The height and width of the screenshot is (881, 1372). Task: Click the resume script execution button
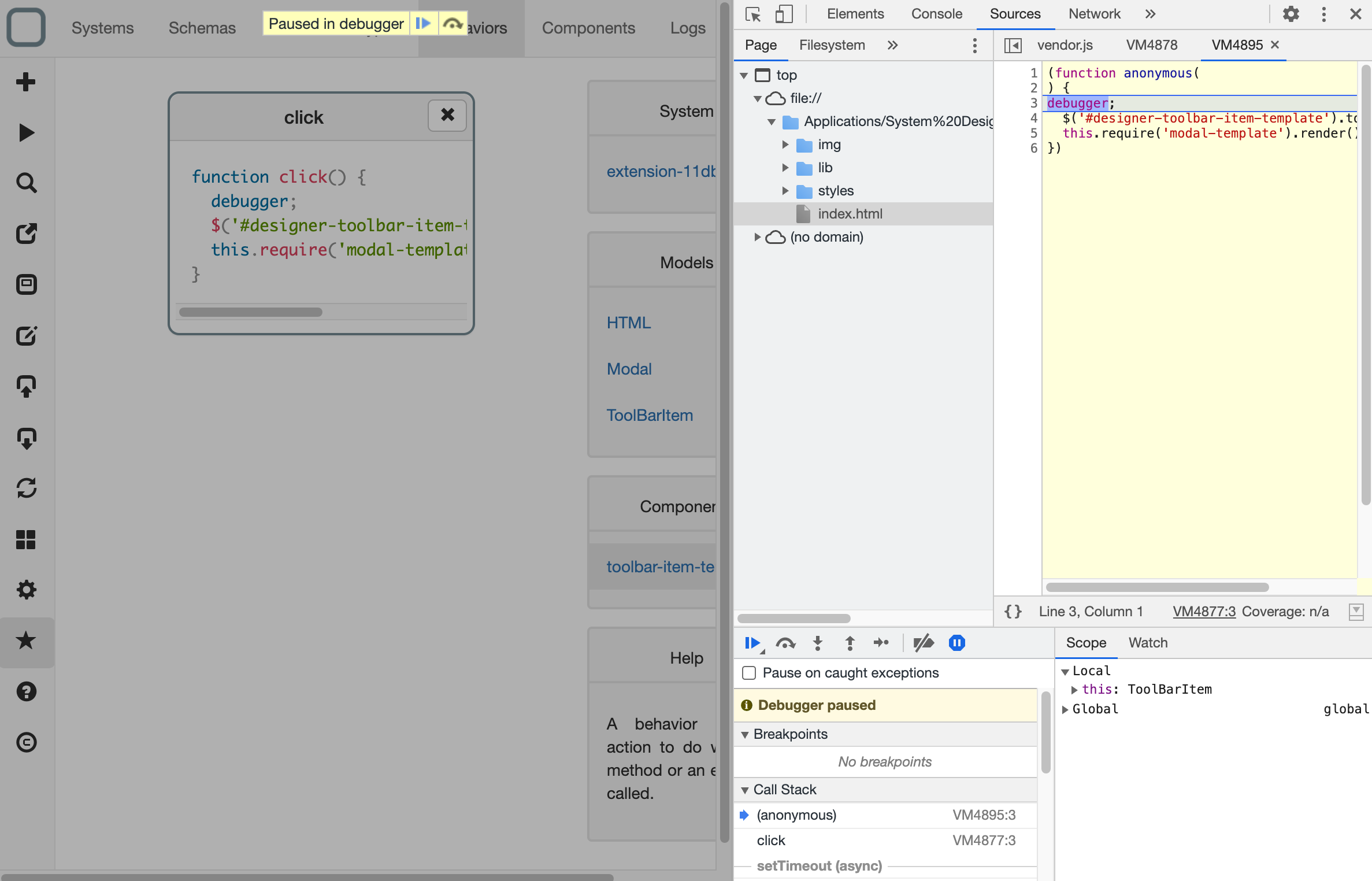[752, 642]
